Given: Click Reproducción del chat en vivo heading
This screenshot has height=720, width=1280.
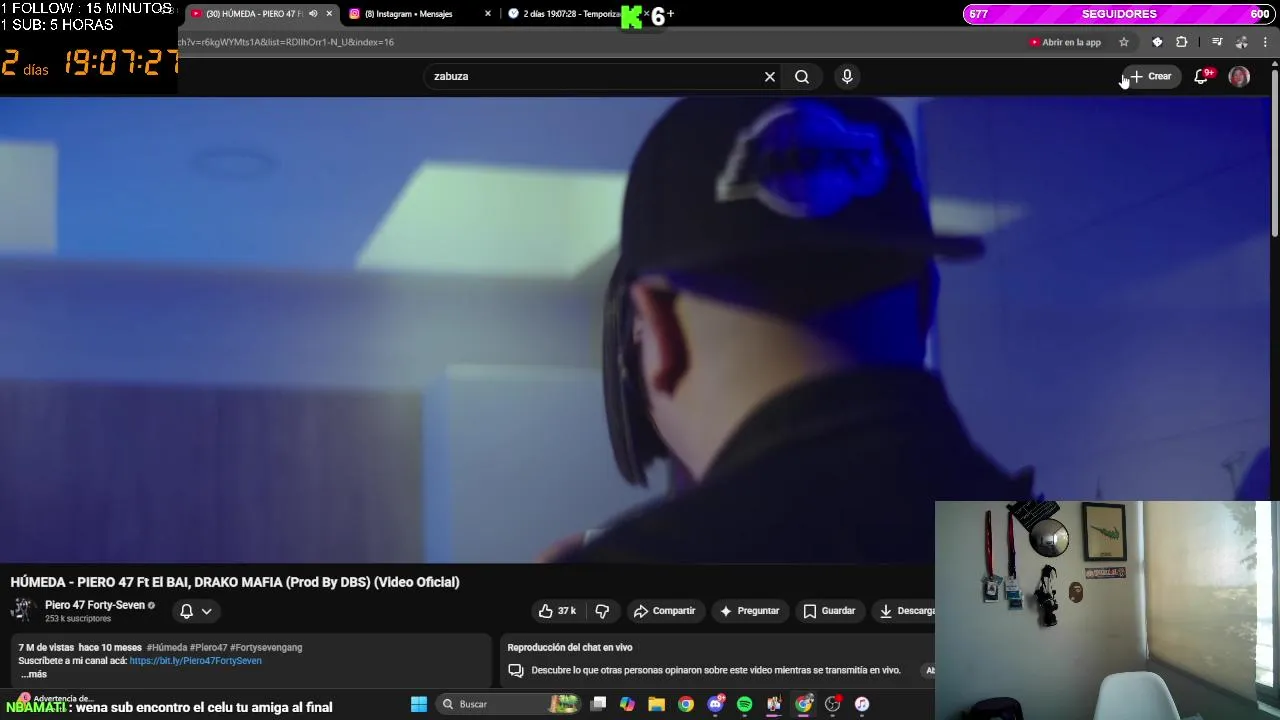Looking at the screenshot, I should [x=570, y=647].
